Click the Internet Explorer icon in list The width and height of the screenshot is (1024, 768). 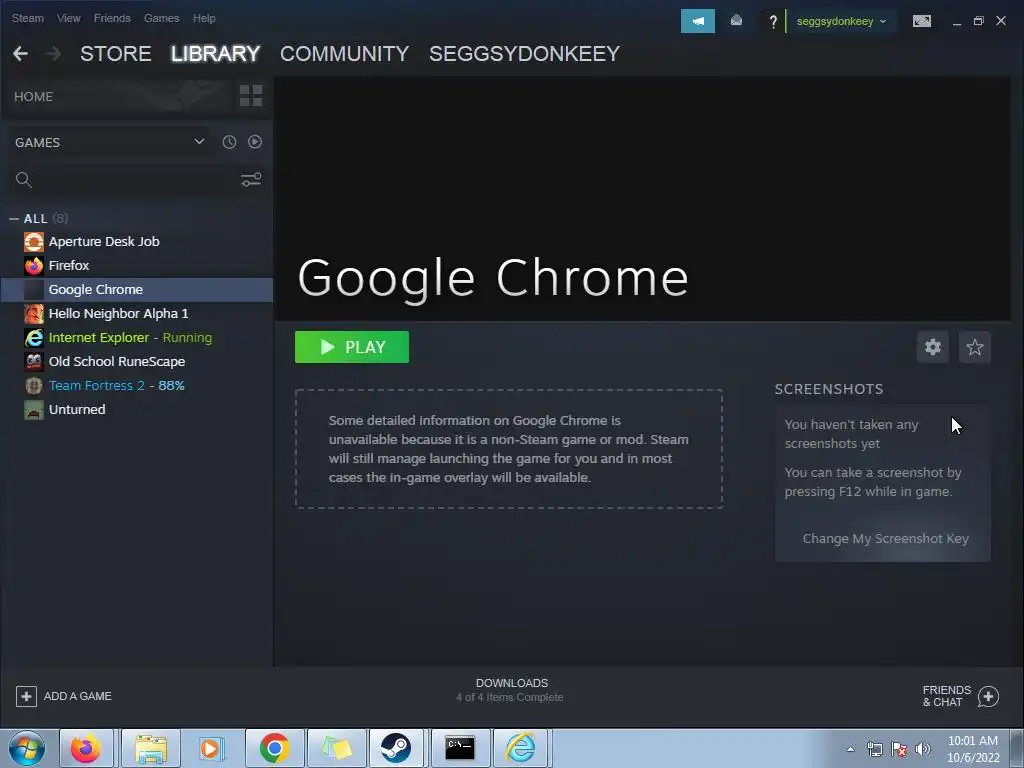(x=34, y=338)
